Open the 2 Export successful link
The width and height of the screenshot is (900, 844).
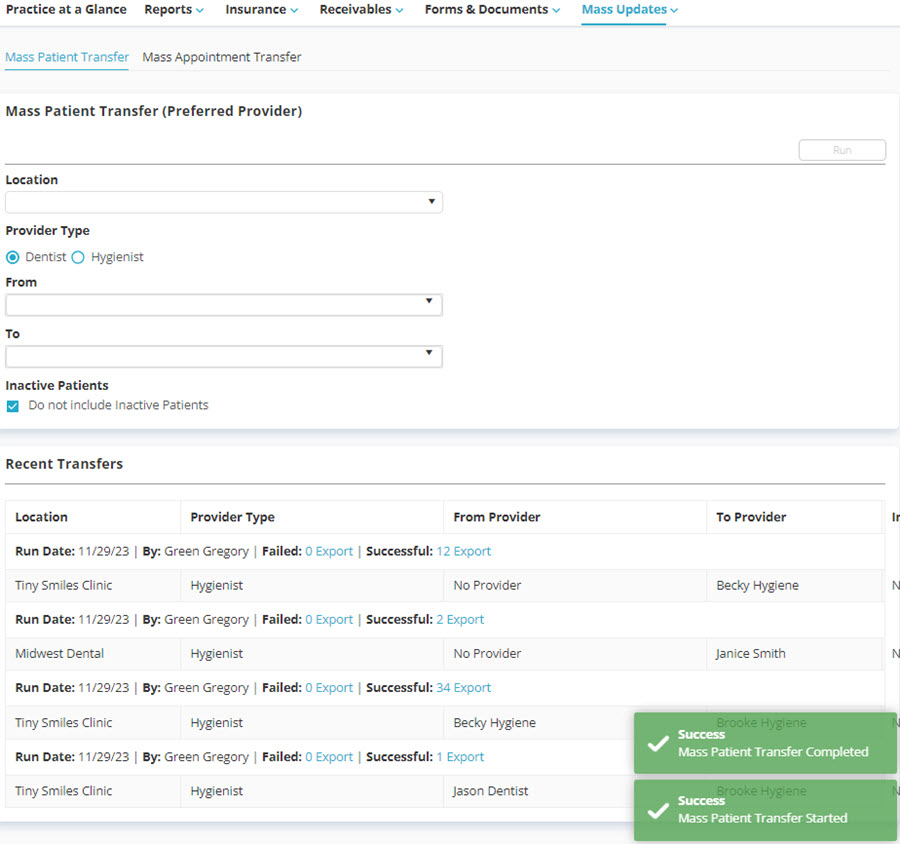[460, 620]
